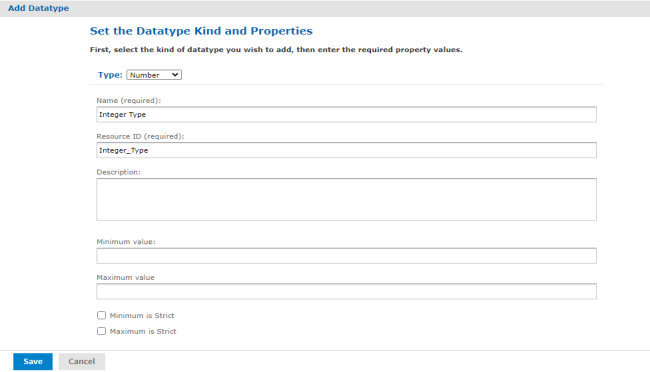This screenshot has height=372, width=650.
Task: Enable the Maximum is Strict checkbox
Action: [x=101, y=331]
